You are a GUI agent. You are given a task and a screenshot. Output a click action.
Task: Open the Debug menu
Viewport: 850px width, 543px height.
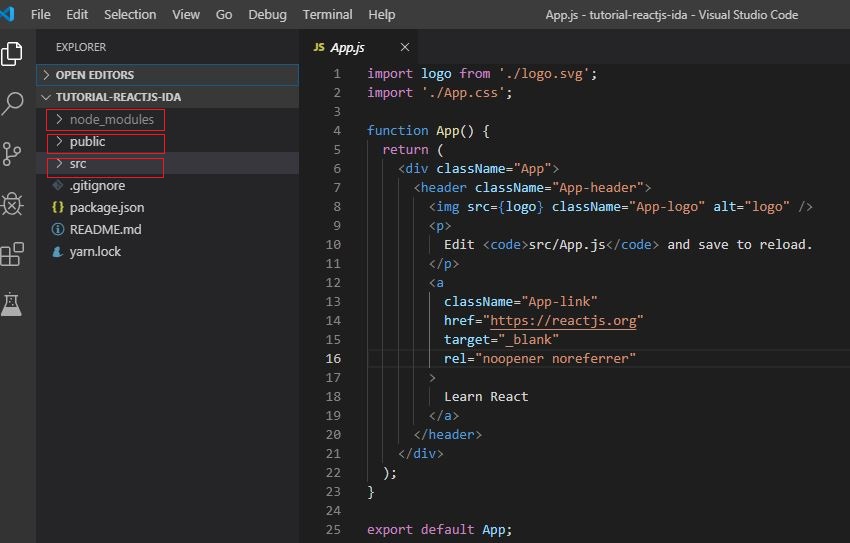[267, 15]
